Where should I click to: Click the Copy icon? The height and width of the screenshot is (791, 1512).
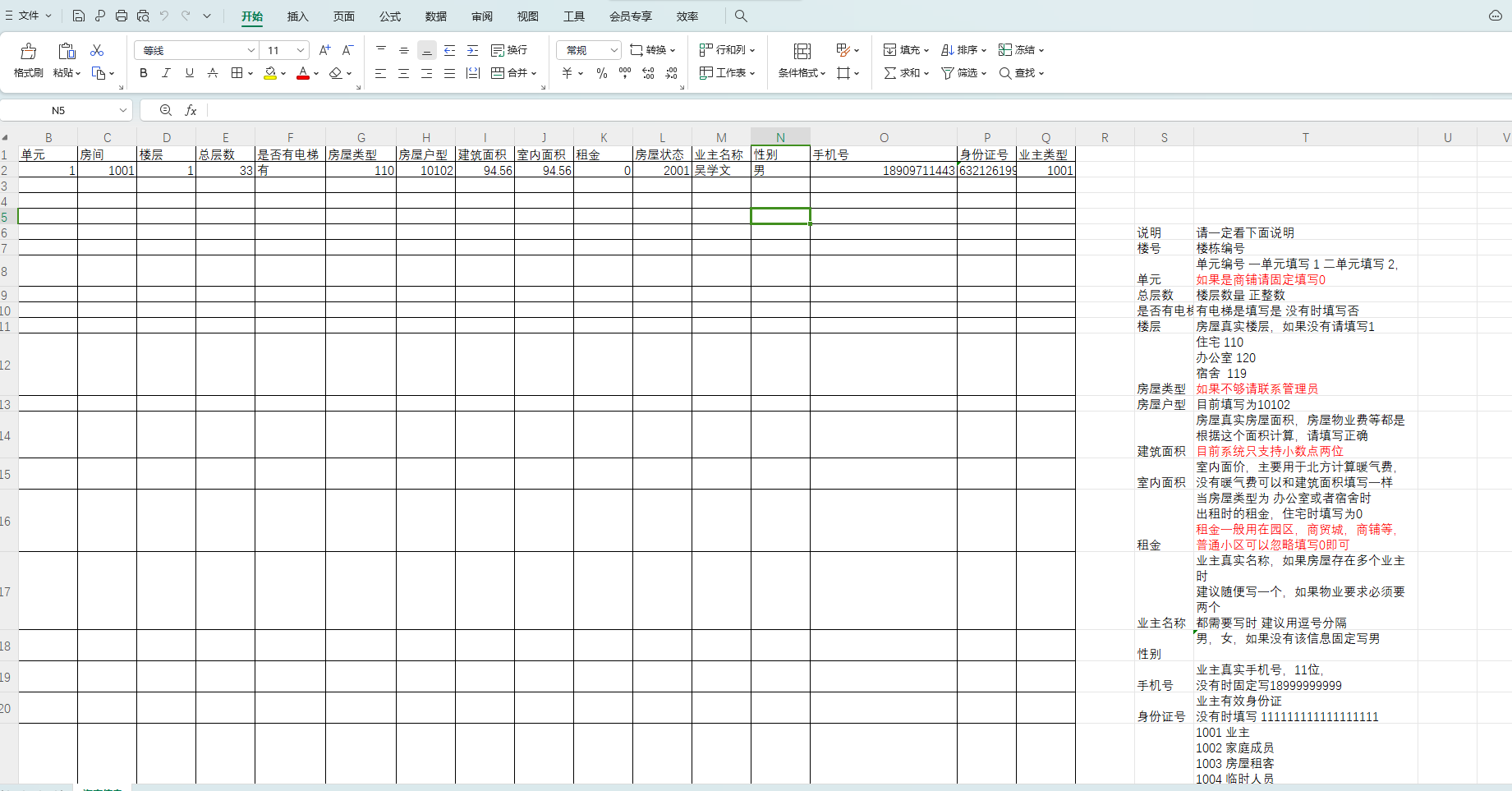[x=99, y=73]
